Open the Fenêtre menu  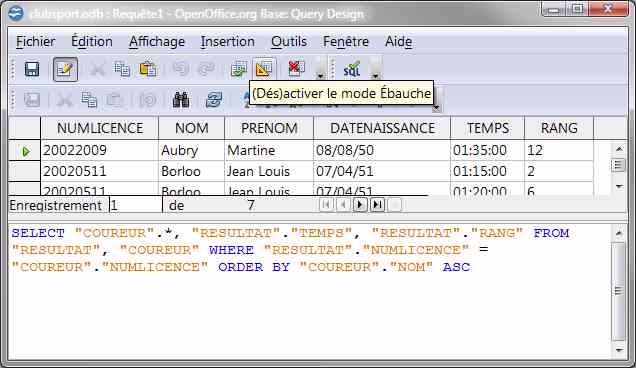coord(346,41)
